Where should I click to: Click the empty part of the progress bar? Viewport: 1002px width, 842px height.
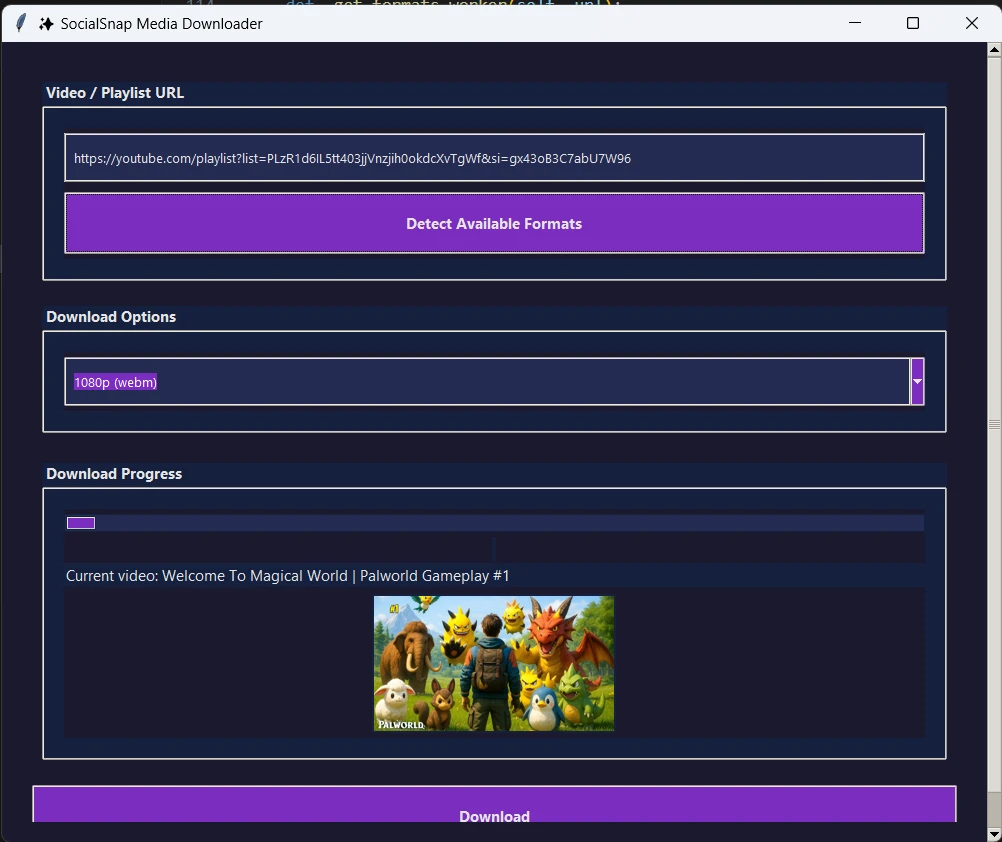coord(509,523)
